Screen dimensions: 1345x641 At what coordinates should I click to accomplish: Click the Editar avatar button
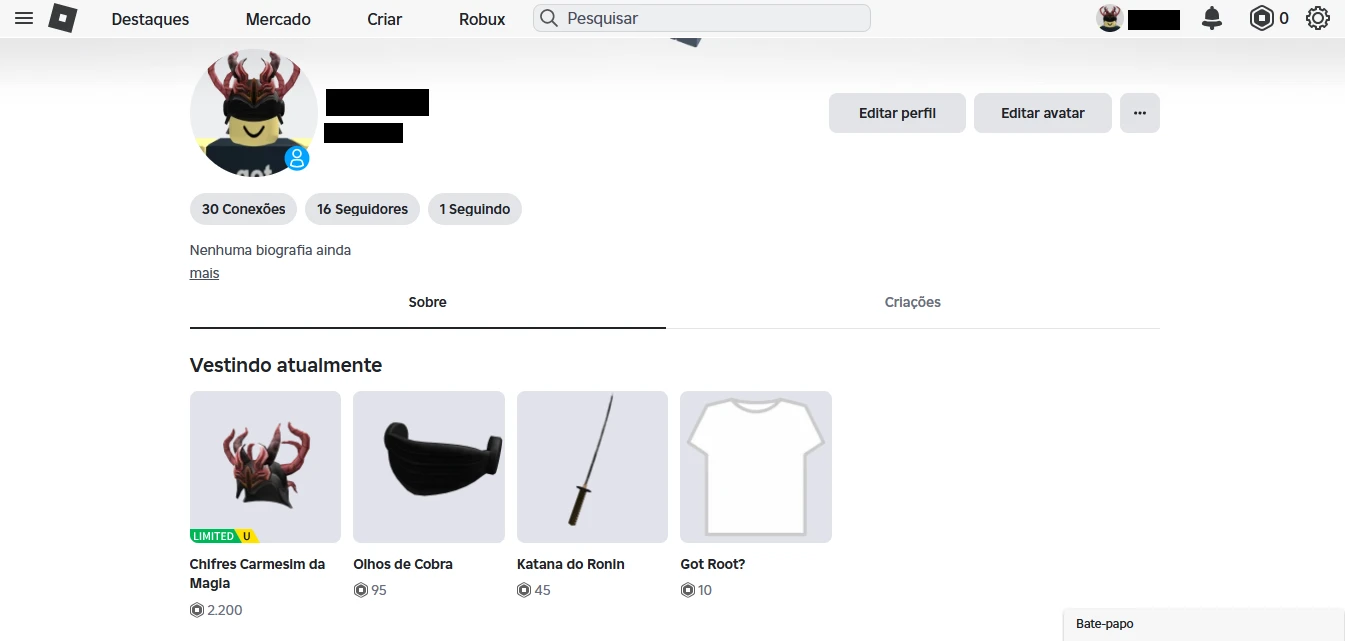(x=1042, y=113)
